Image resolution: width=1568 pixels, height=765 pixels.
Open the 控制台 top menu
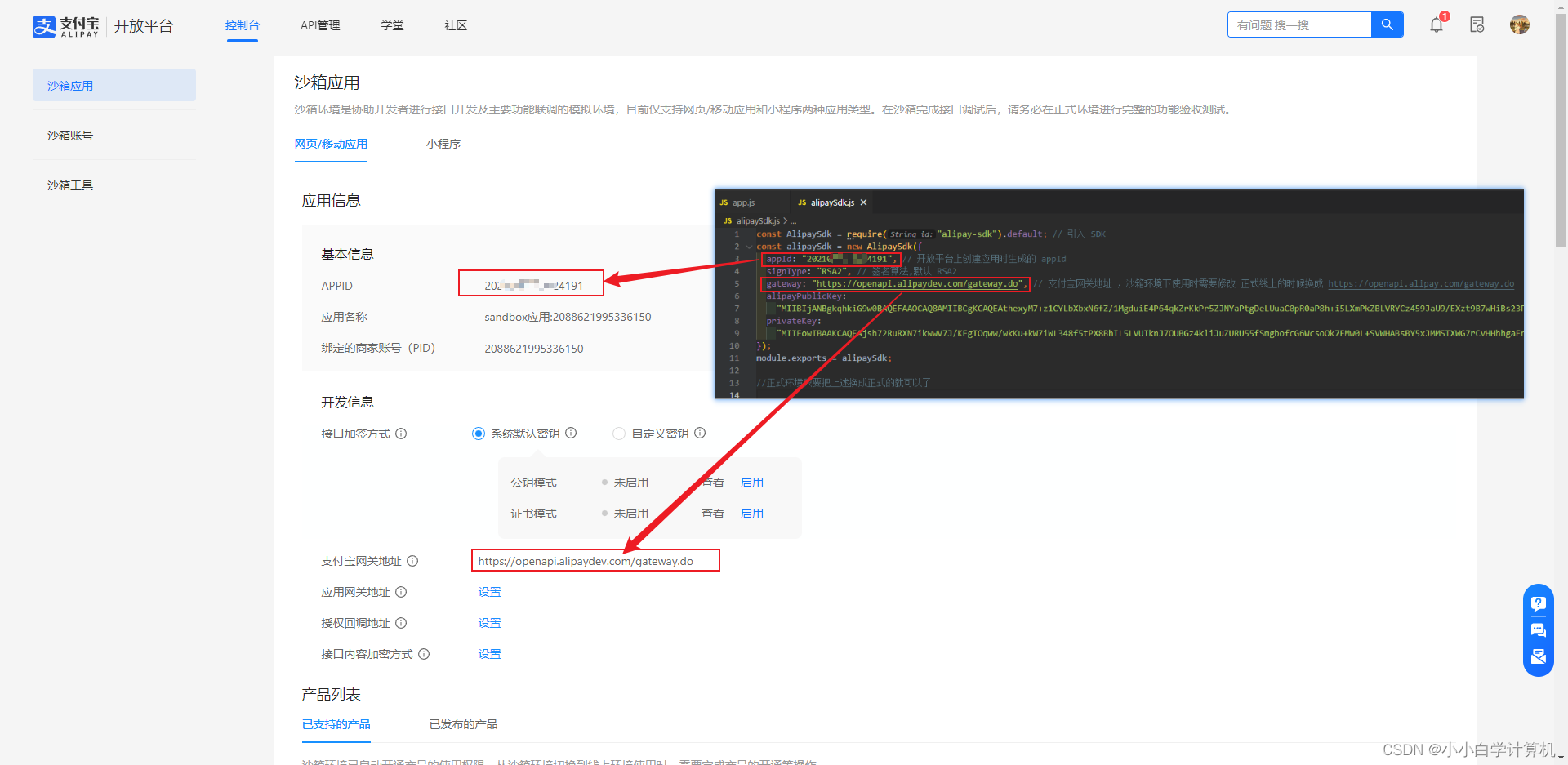coord(243,25)
